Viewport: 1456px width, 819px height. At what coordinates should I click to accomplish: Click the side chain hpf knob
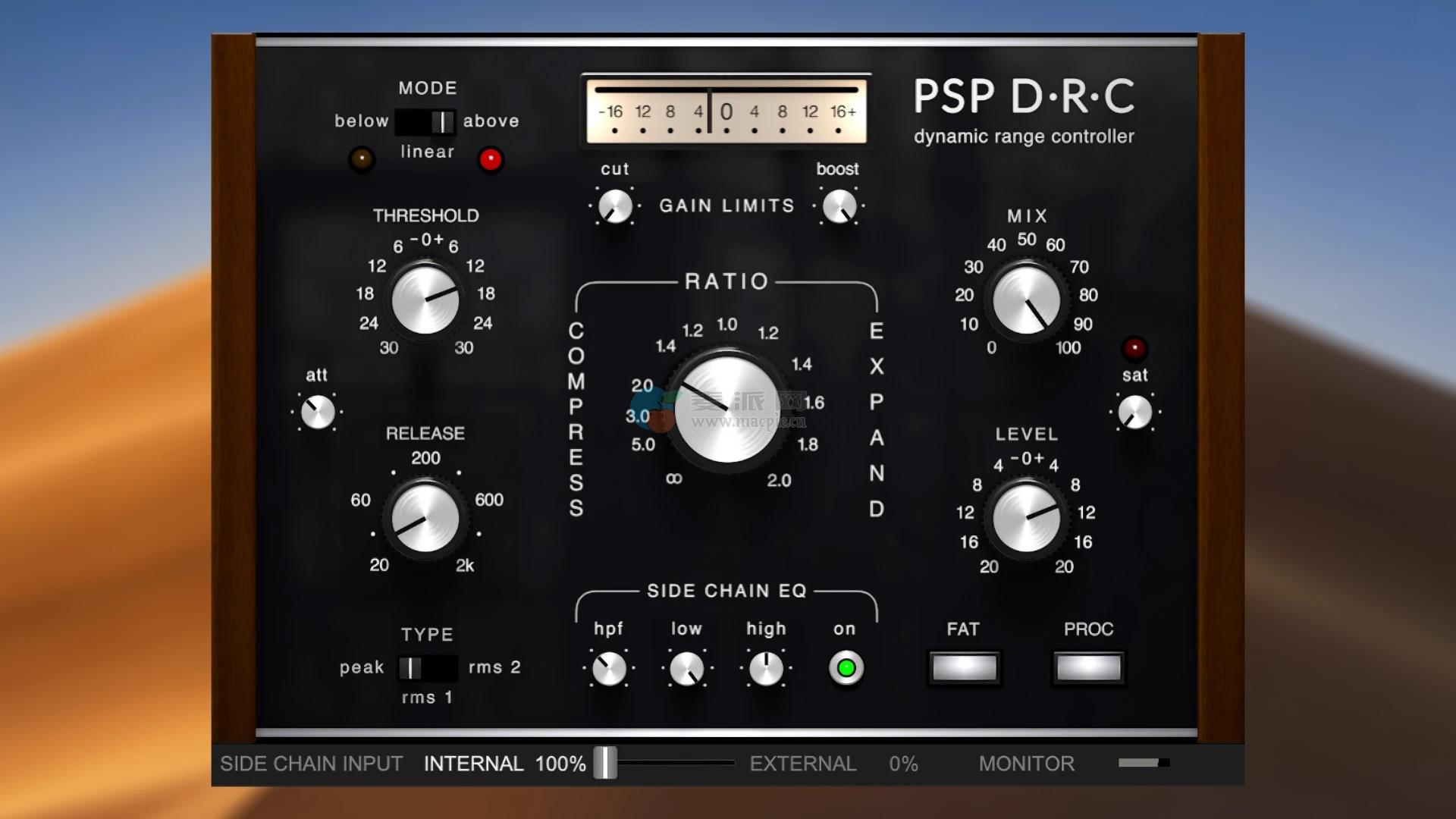pyautogui.click(x=609, y=669)
